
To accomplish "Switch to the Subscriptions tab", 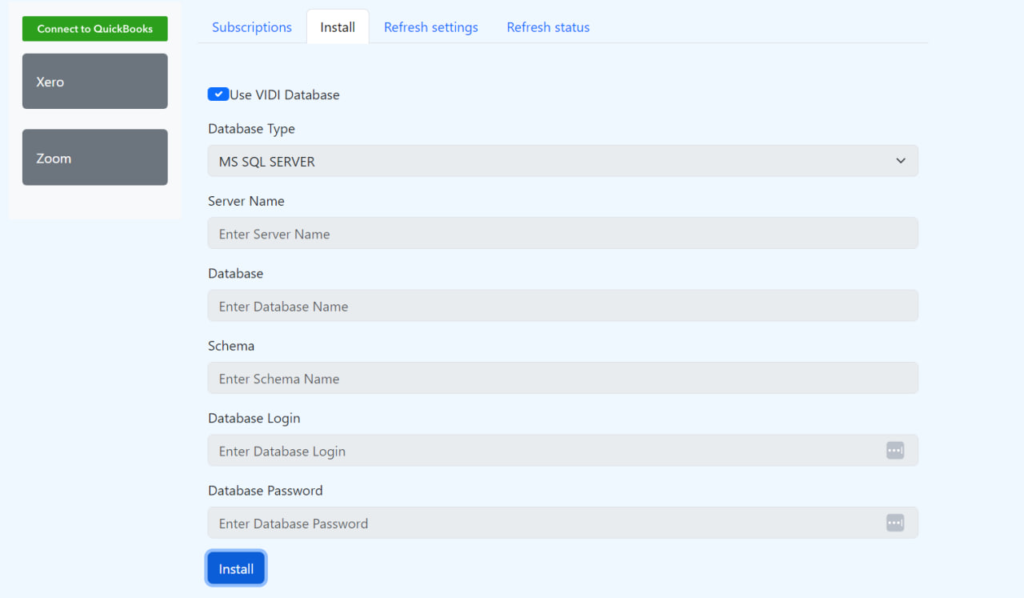I will point(252,27).
